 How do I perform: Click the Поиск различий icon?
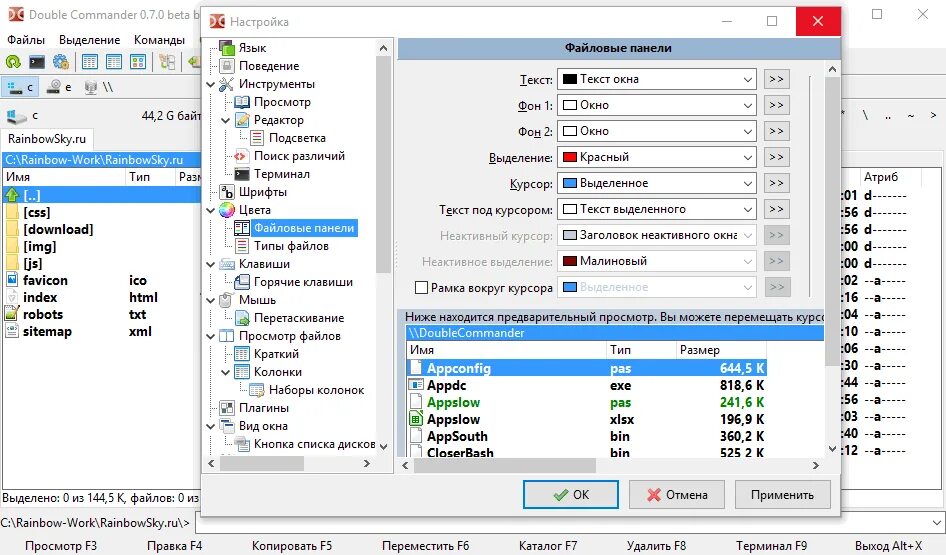[x=241, y=156]
